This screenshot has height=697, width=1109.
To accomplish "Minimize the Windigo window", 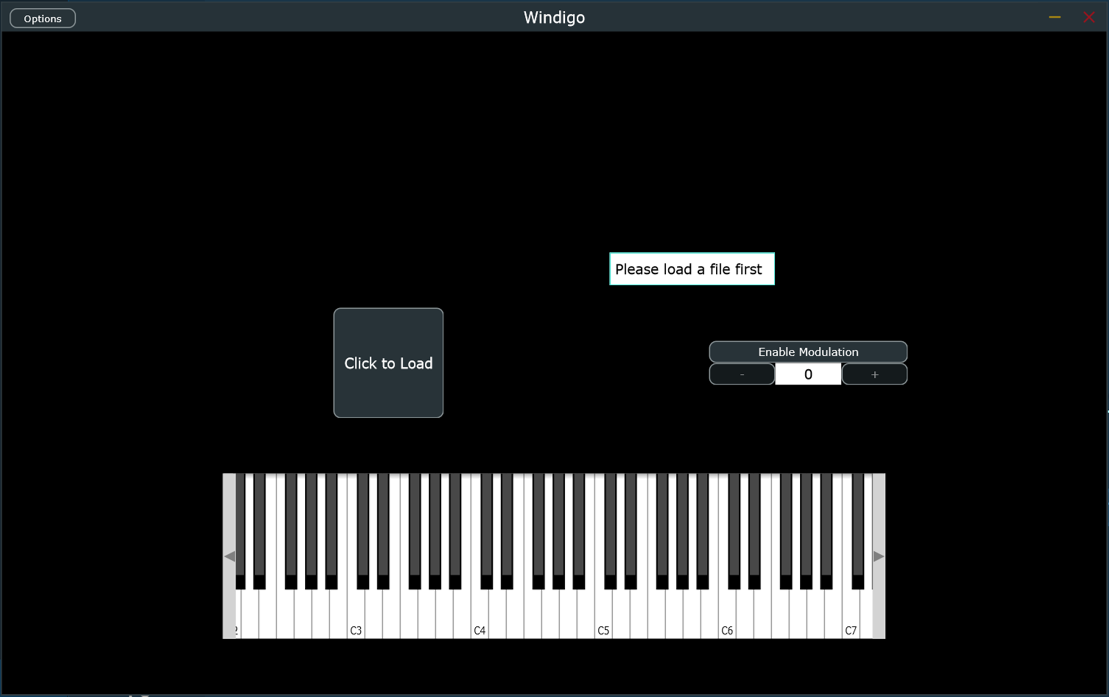I will pyautogui.click(x=1054, y=17).
